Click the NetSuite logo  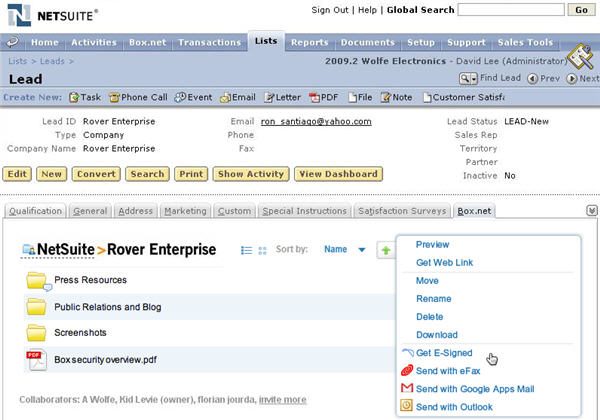[x=52, y=15]
